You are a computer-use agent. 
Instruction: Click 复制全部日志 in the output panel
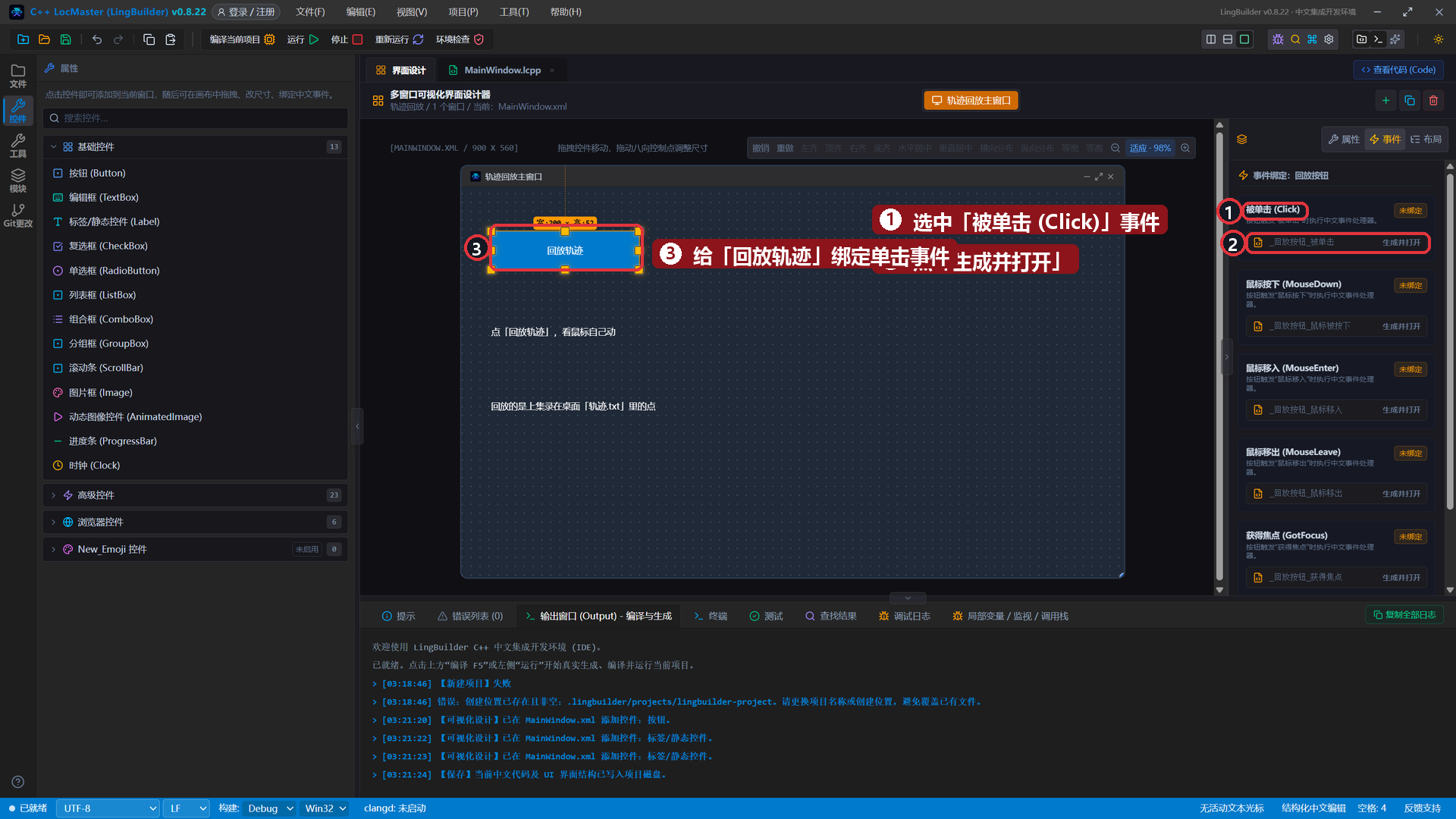pos(1404,615)
